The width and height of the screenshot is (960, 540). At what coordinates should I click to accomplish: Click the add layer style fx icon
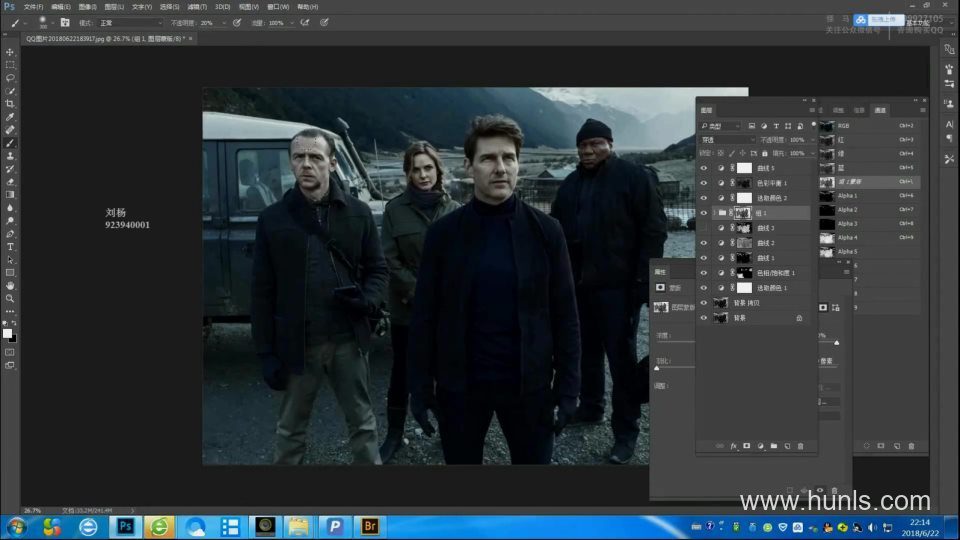pyautogui.click(x=733, y=446)
